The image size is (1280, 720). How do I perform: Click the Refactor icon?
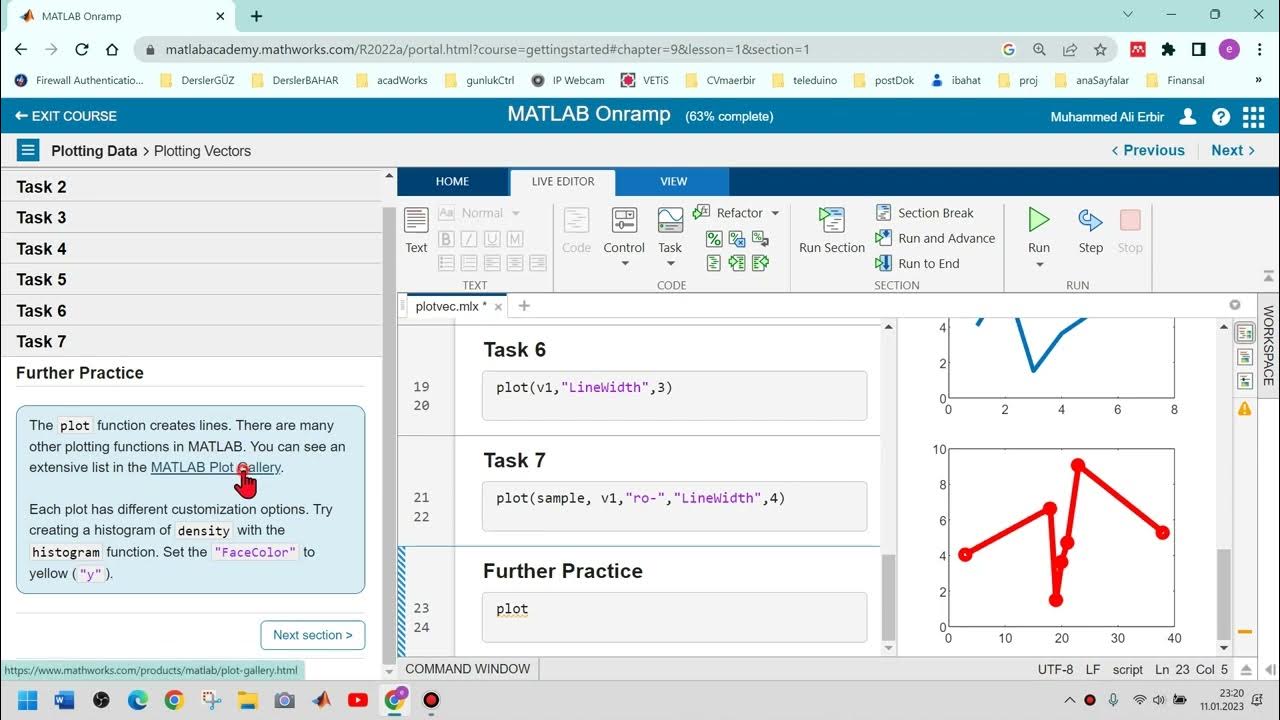(x=701, y=213)
